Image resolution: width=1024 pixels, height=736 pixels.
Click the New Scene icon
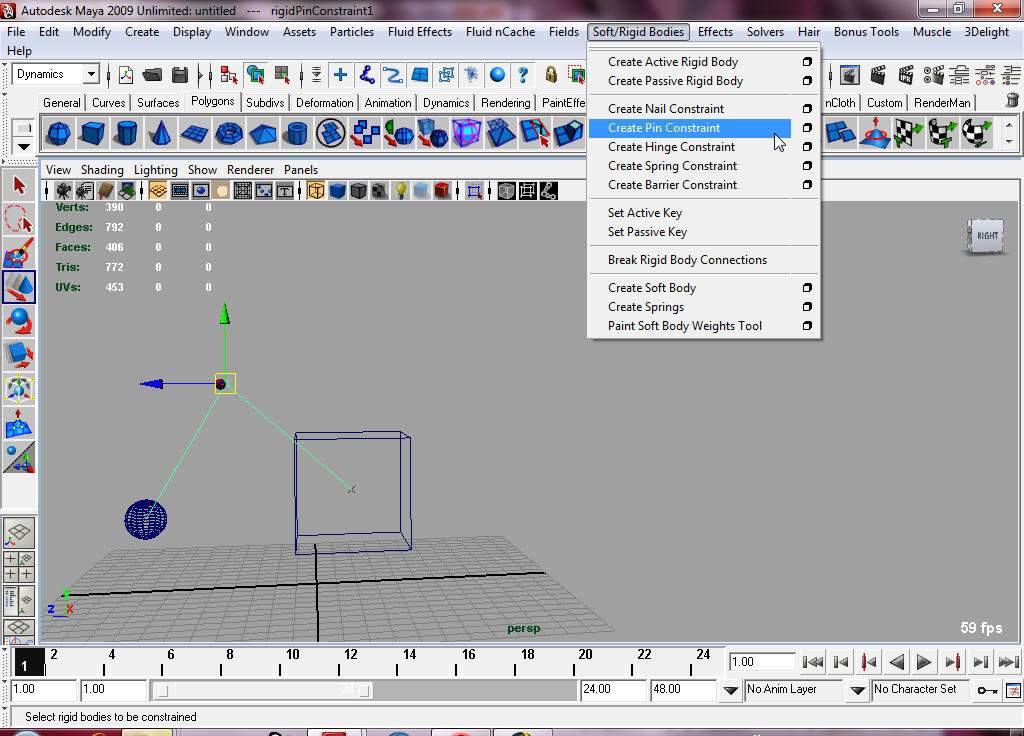click(125, 75)
